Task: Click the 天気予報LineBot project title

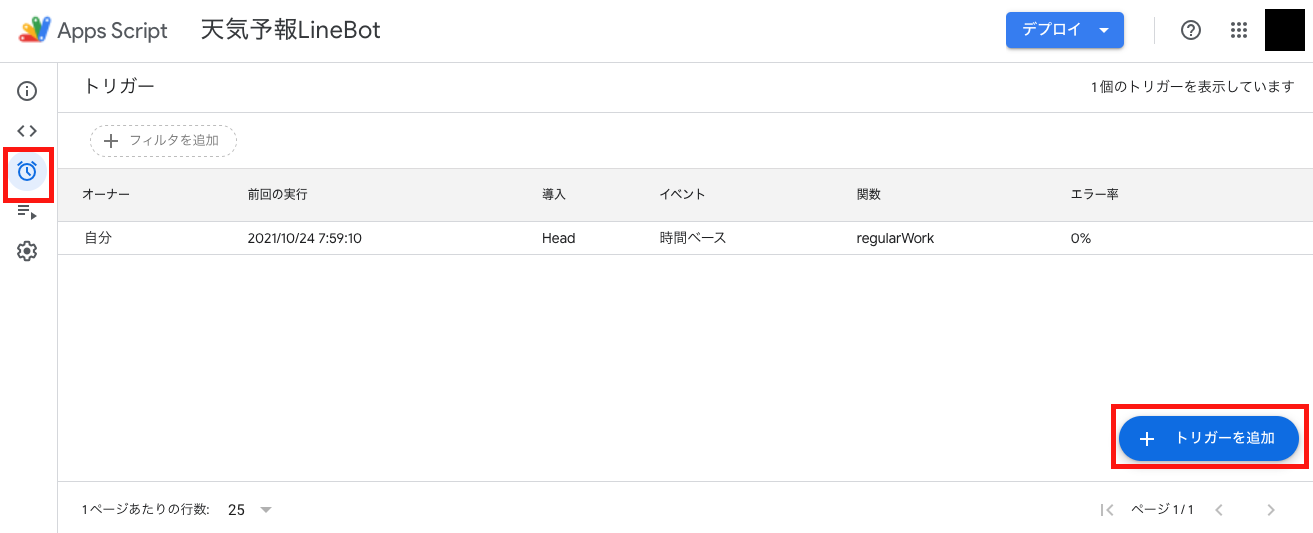Action: [290, 30]
